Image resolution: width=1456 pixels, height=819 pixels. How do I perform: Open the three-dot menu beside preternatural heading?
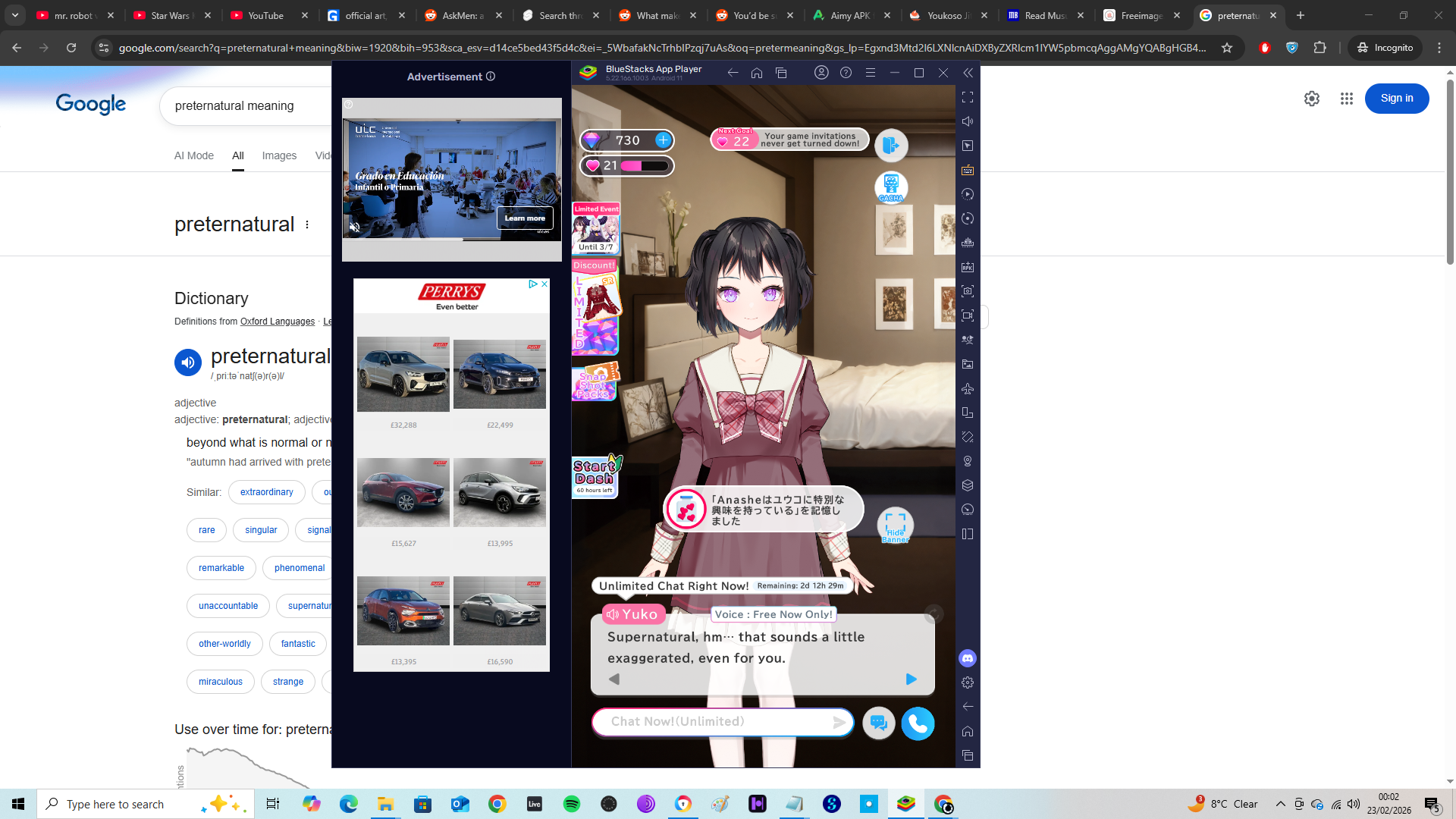(x=307, y=224)
